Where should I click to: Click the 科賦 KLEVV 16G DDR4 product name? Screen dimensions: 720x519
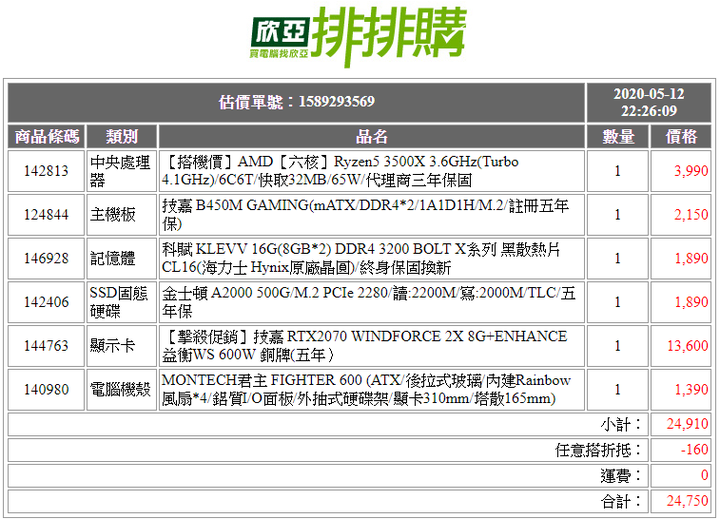(x=361, y=258)
